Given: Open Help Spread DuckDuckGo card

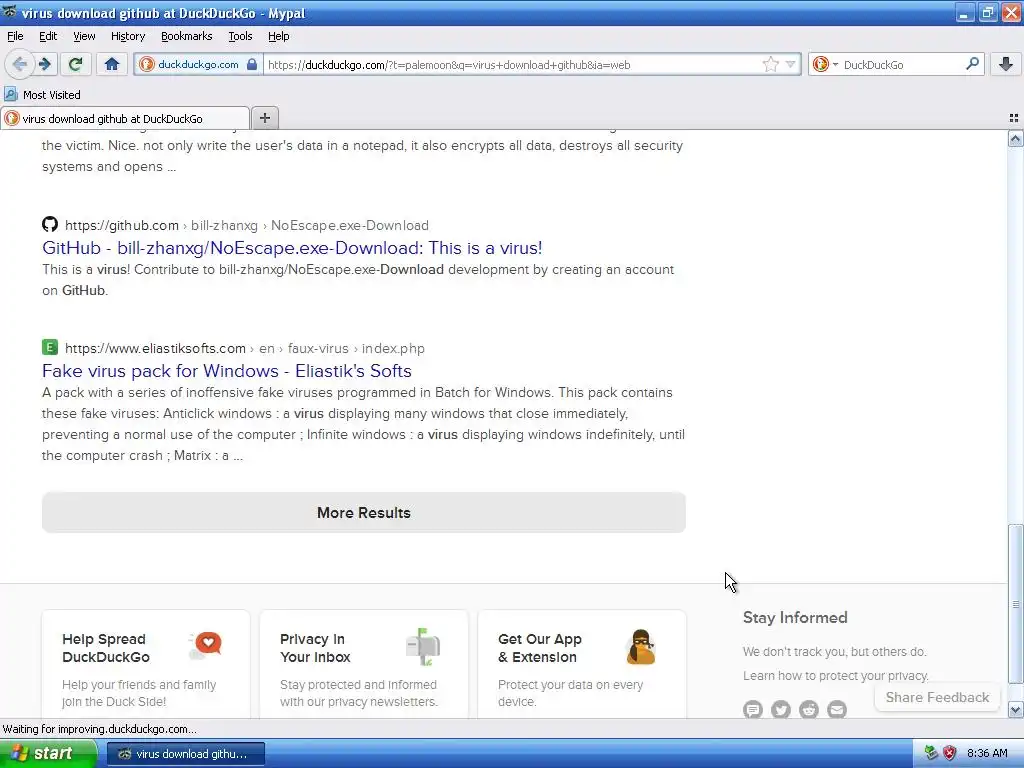Looking at the screenshot, I should pos(146,664).
